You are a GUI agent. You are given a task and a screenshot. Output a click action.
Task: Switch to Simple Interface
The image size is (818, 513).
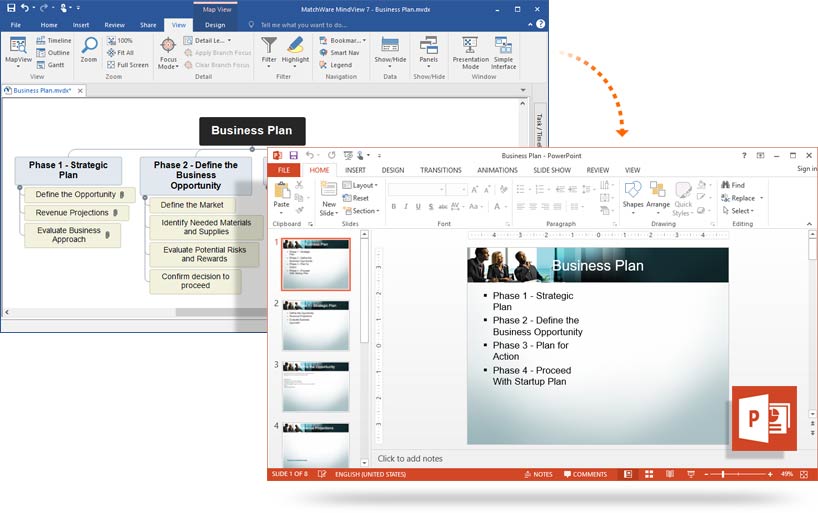point(503,53)
